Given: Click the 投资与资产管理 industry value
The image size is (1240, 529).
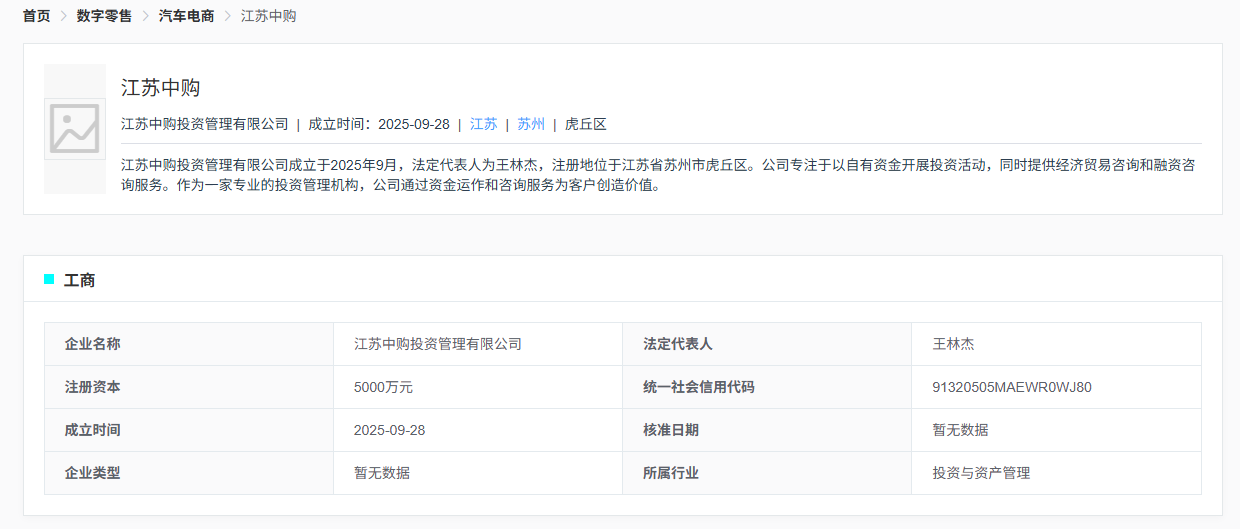Looking at the screenshot, I should point(981,473).
